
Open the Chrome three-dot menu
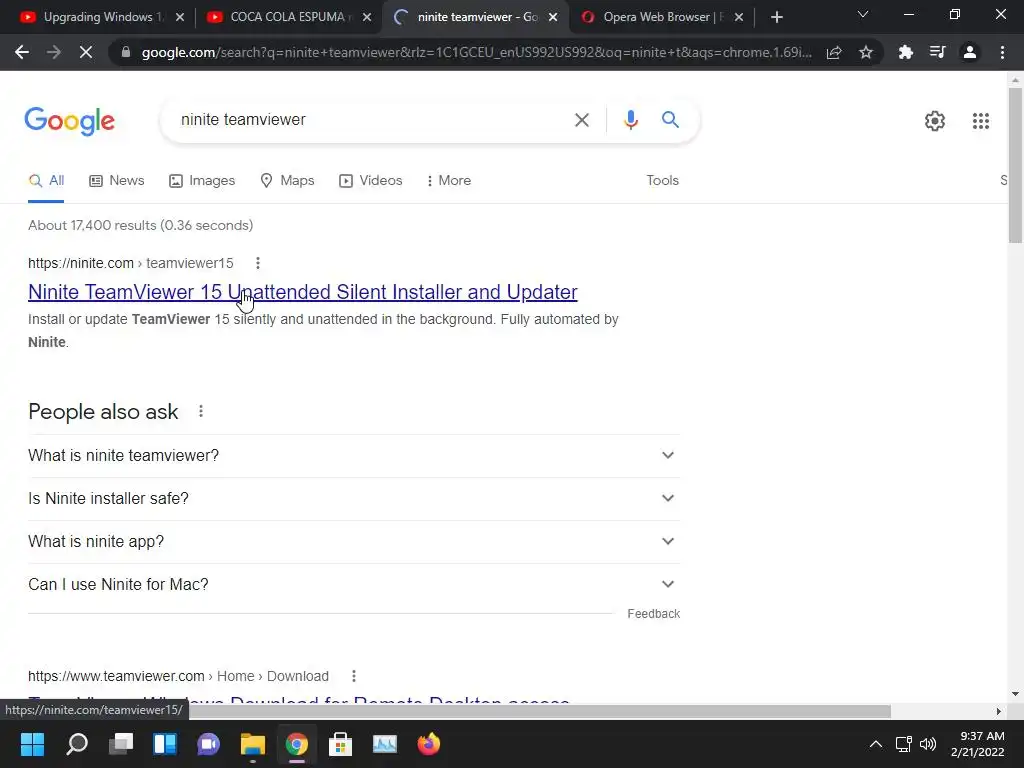click(1002, 52)
